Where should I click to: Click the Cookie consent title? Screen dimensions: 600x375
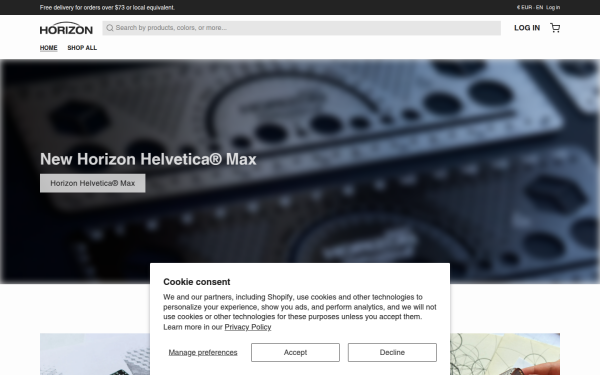pyautogui.click(x=197, y=282)
